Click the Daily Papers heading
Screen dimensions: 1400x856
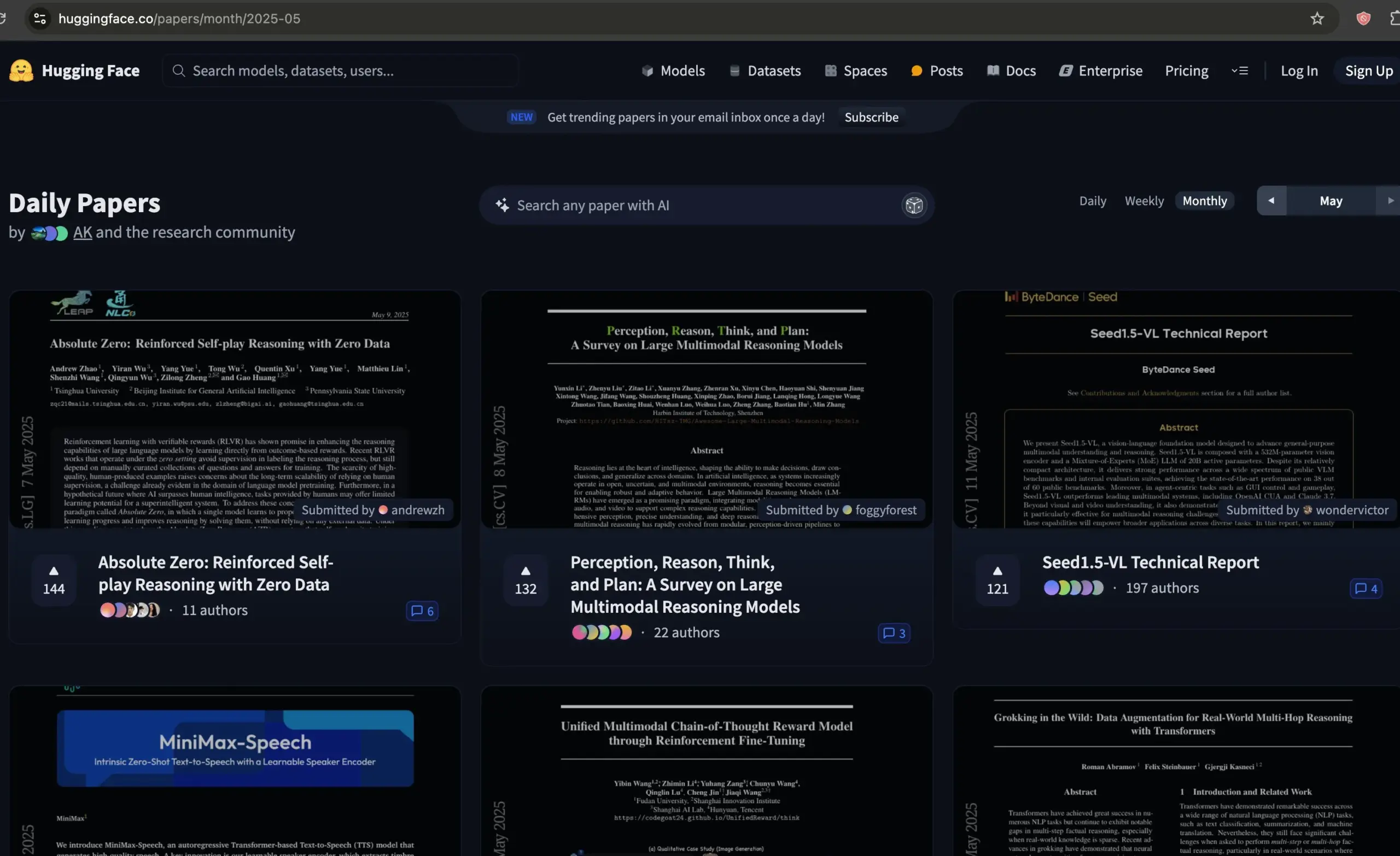[x=85, y=203]
